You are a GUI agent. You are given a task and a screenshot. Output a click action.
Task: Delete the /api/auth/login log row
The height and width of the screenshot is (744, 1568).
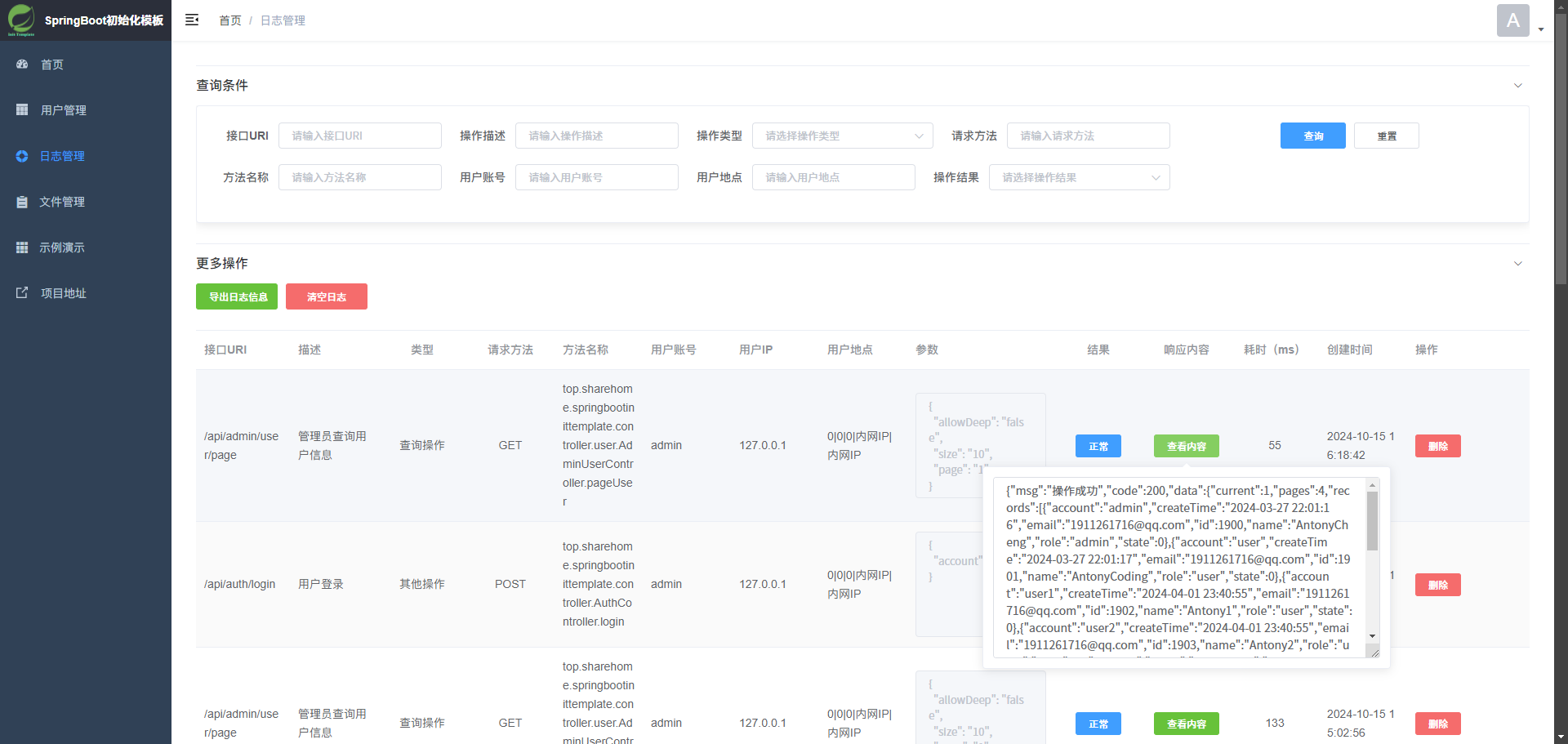coord(1438,585)
